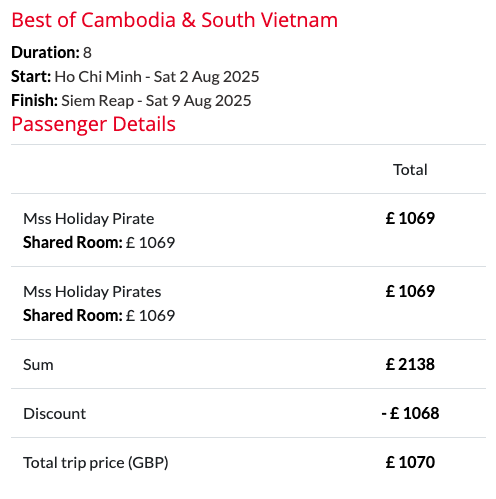Click the Start label
This screenshot has width=496, height=499.
coord(31,76)
